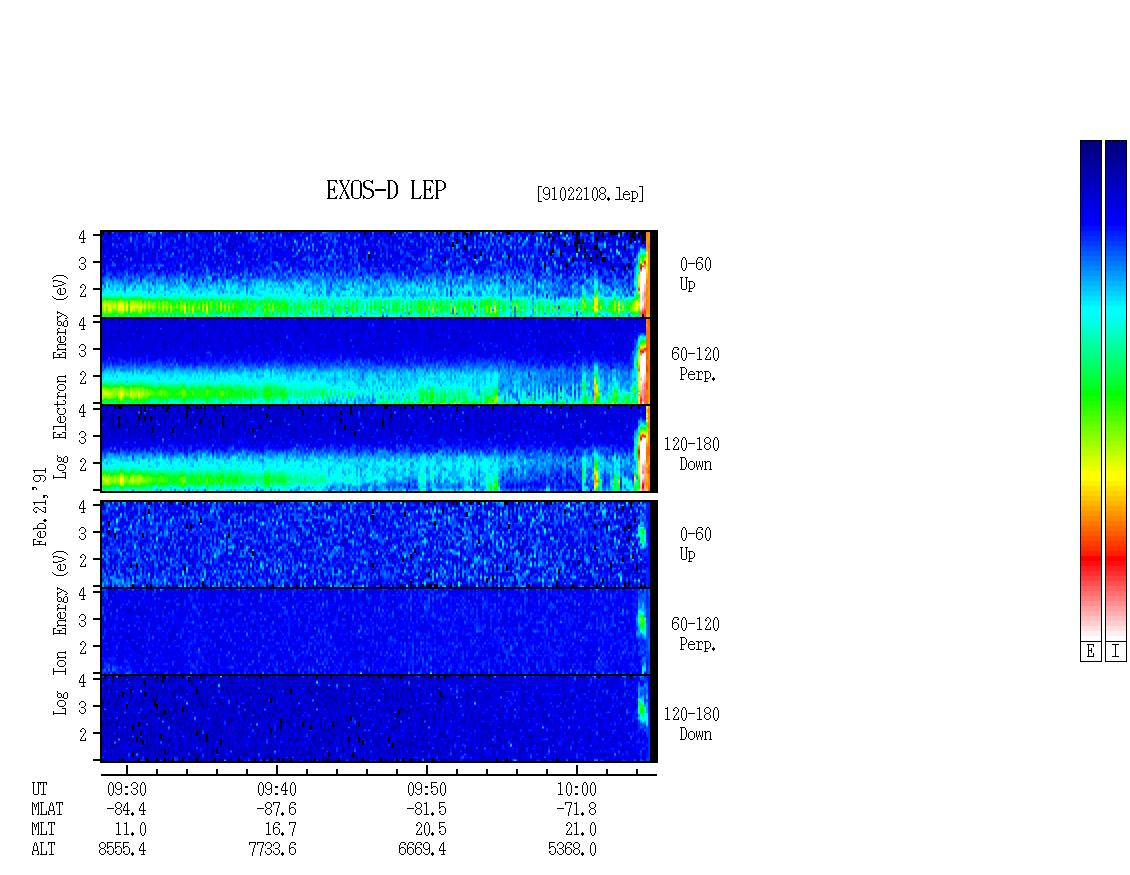Click the E label under the electron color bar
Viewport: 1130px width, 875px height.
click(1090, 652)
